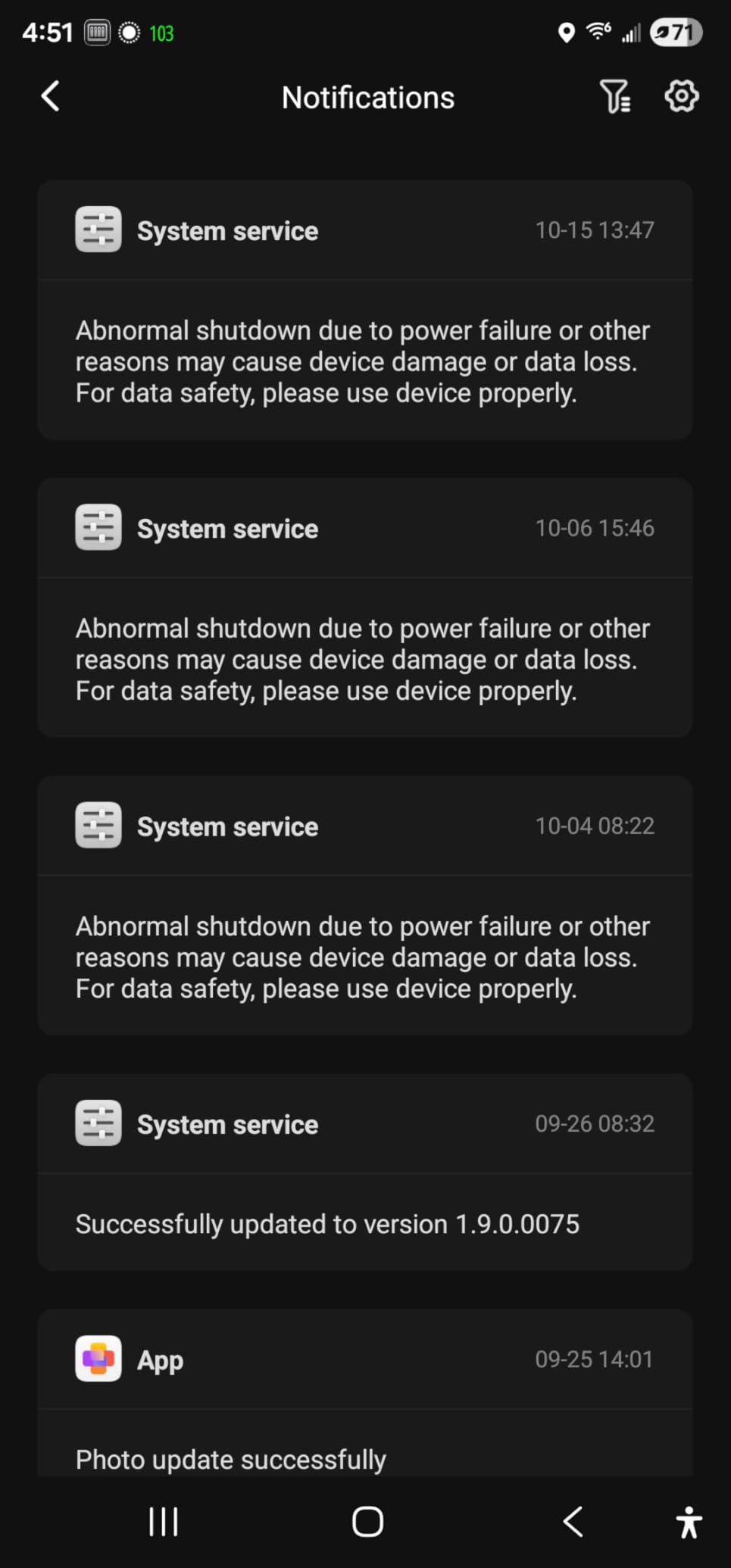Tap System service icon dated 10-04

coord(98,825)
